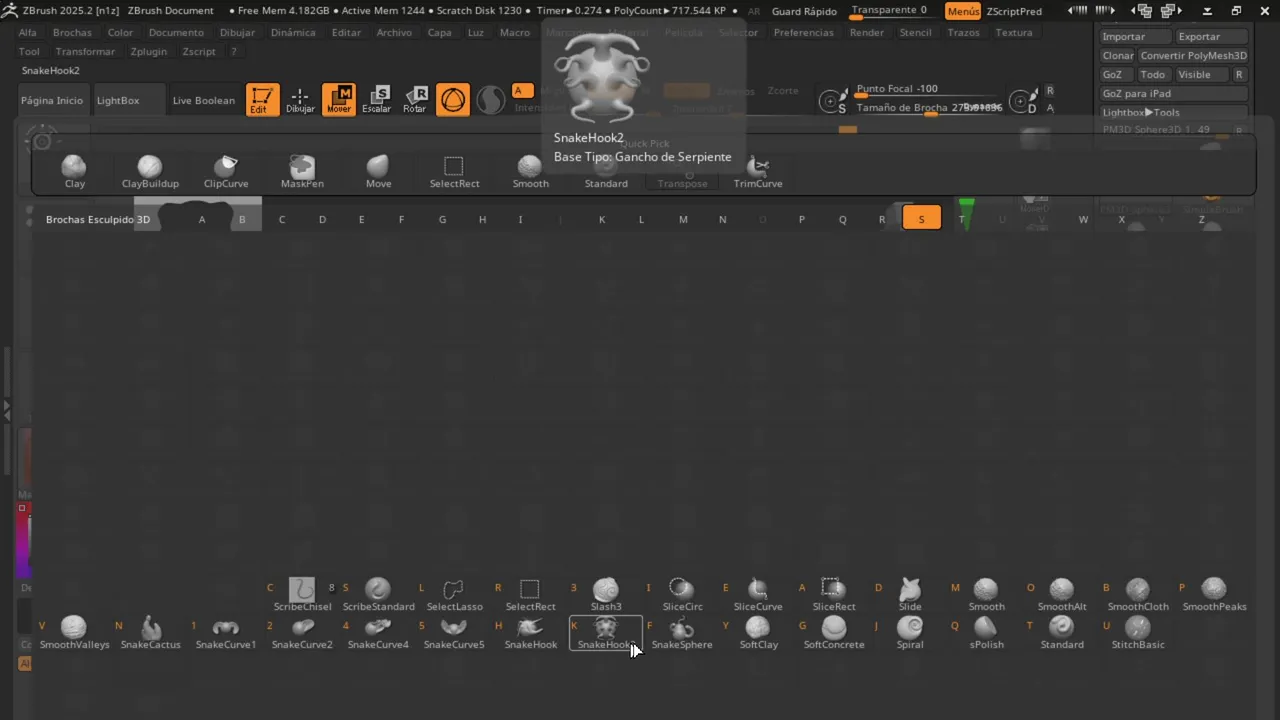Open the Documento menu
Viewport: 1280px width, 720px height.
pos(176,32)
